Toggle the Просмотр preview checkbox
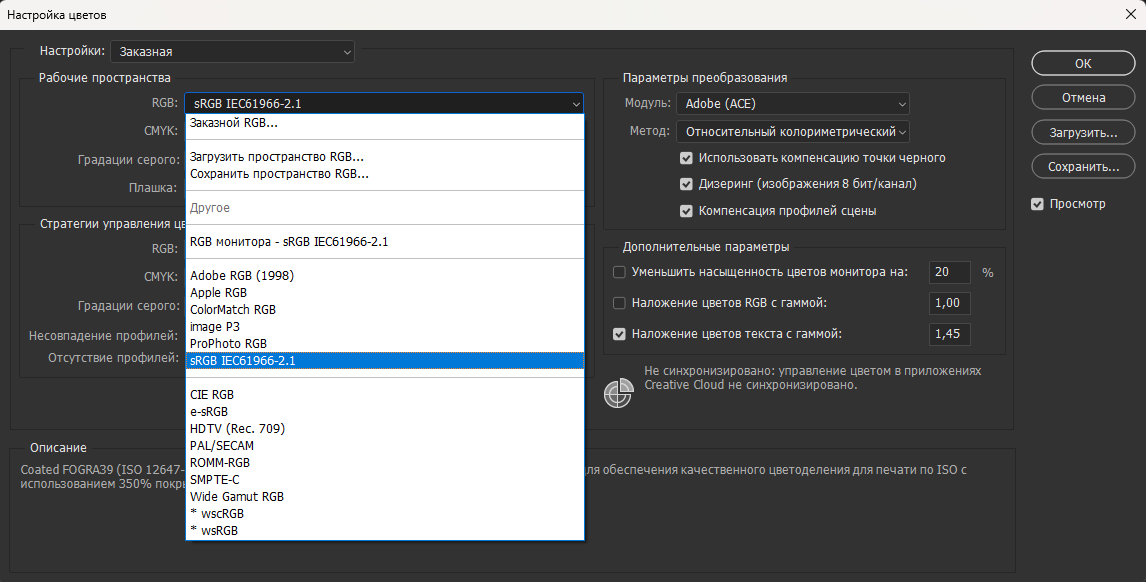 pos(1037,204)
